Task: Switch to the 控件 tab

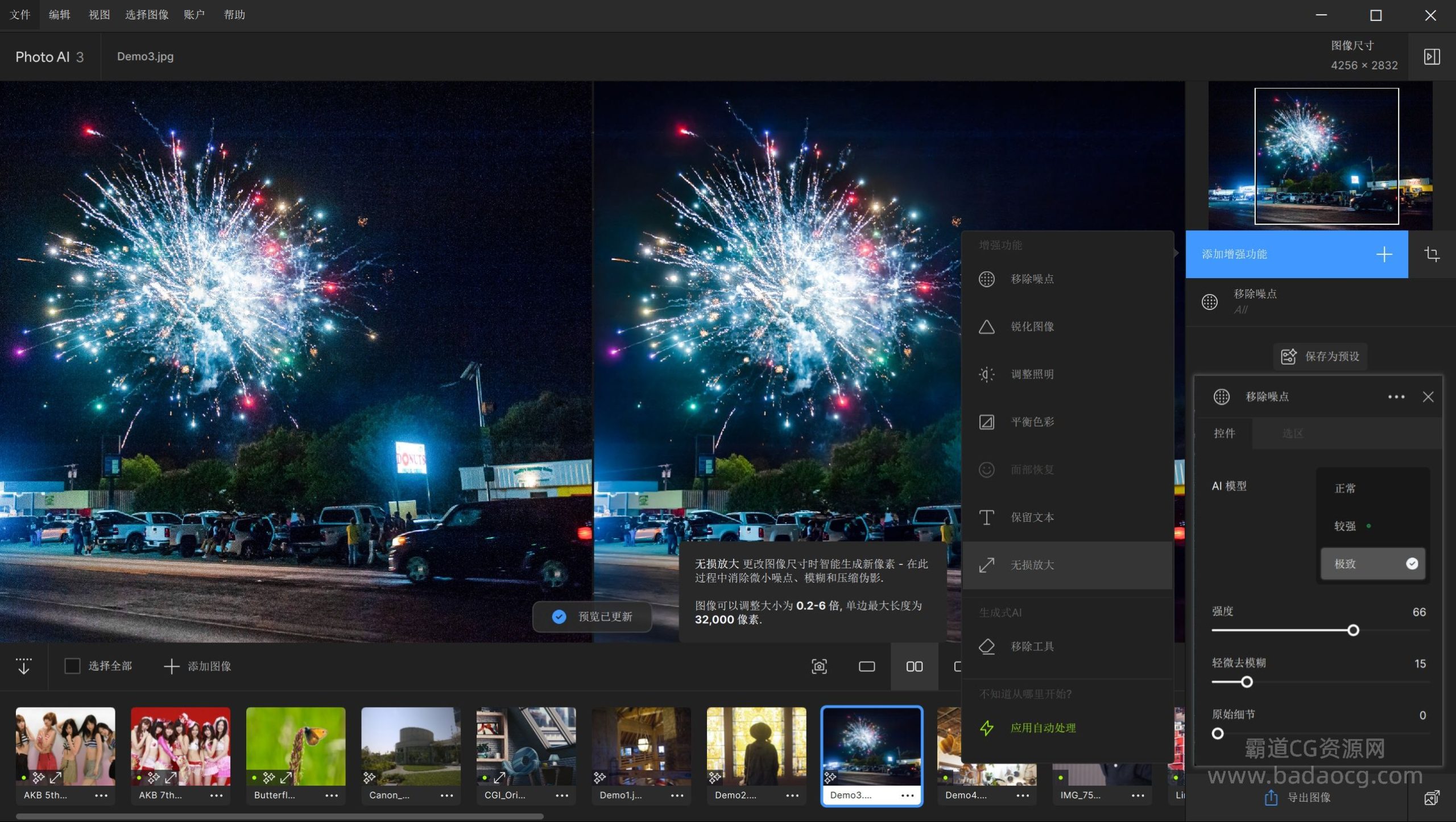Action: click(1225, 433)
